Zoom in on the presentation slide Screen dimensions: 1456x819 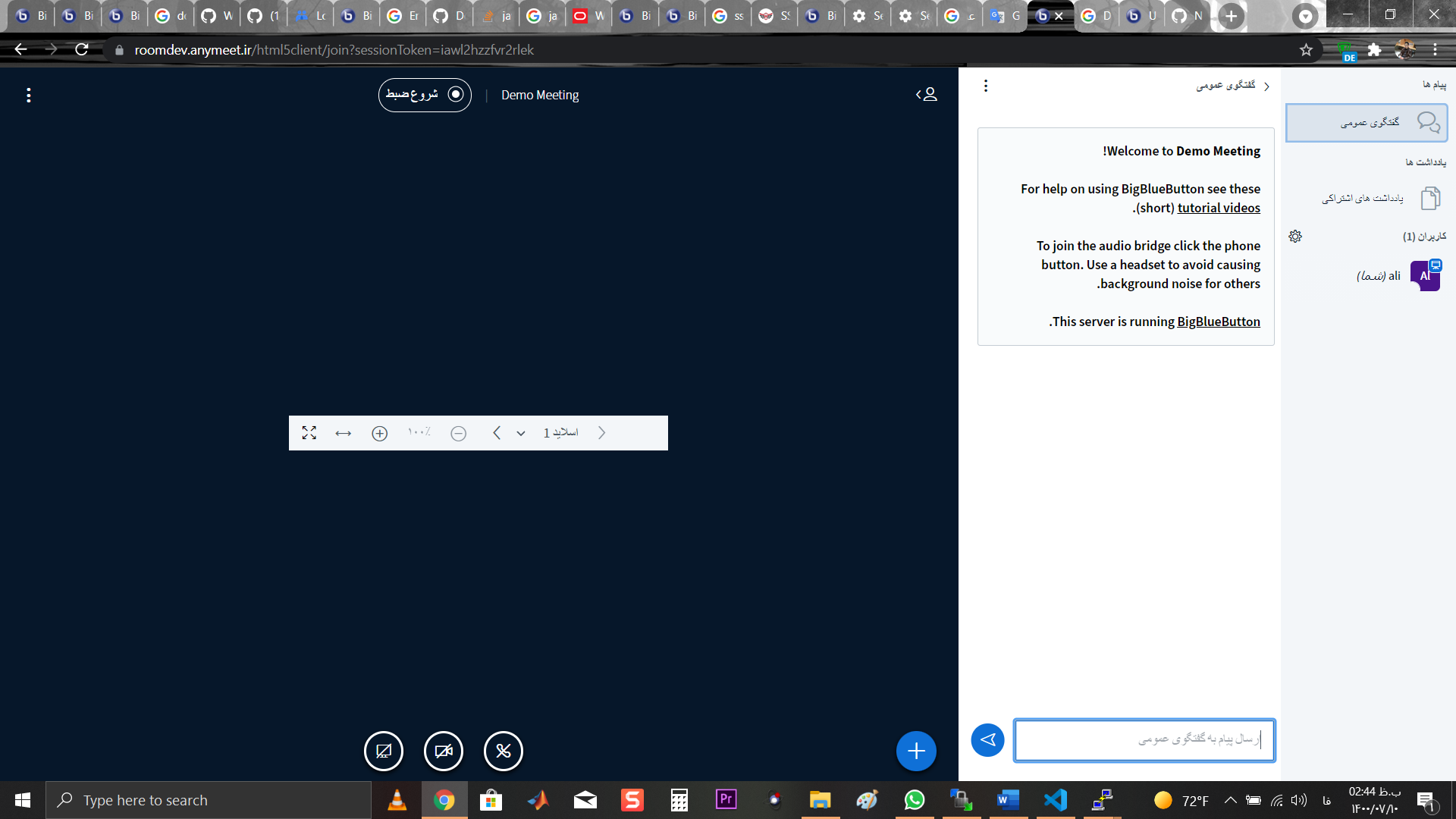379,433
